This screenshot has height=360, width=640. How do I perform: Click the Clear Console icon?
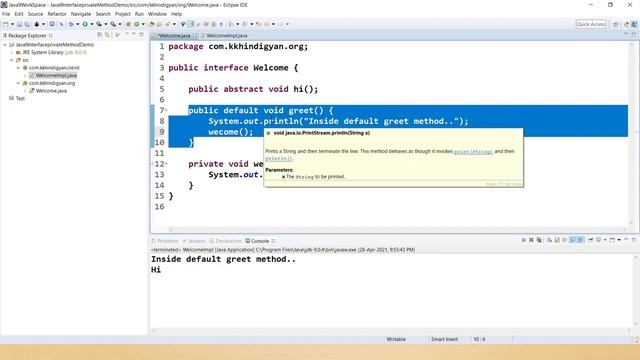549,240
